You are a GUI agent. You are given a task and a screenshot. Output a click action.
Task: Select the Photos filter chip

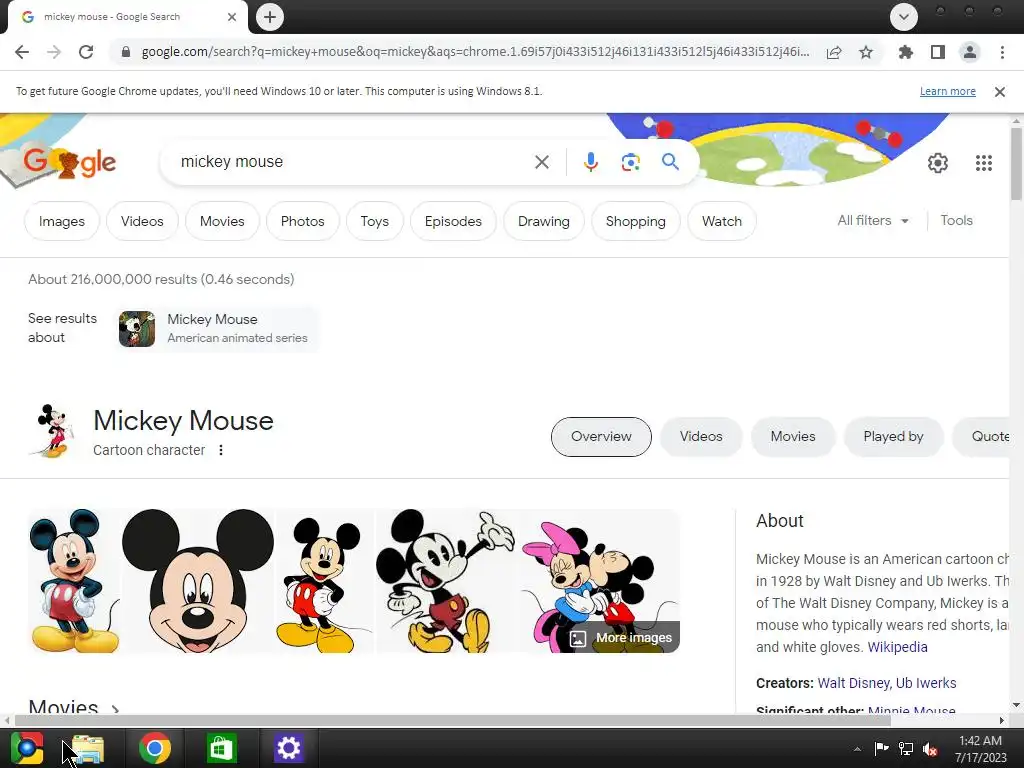click(x=302, y=221)
